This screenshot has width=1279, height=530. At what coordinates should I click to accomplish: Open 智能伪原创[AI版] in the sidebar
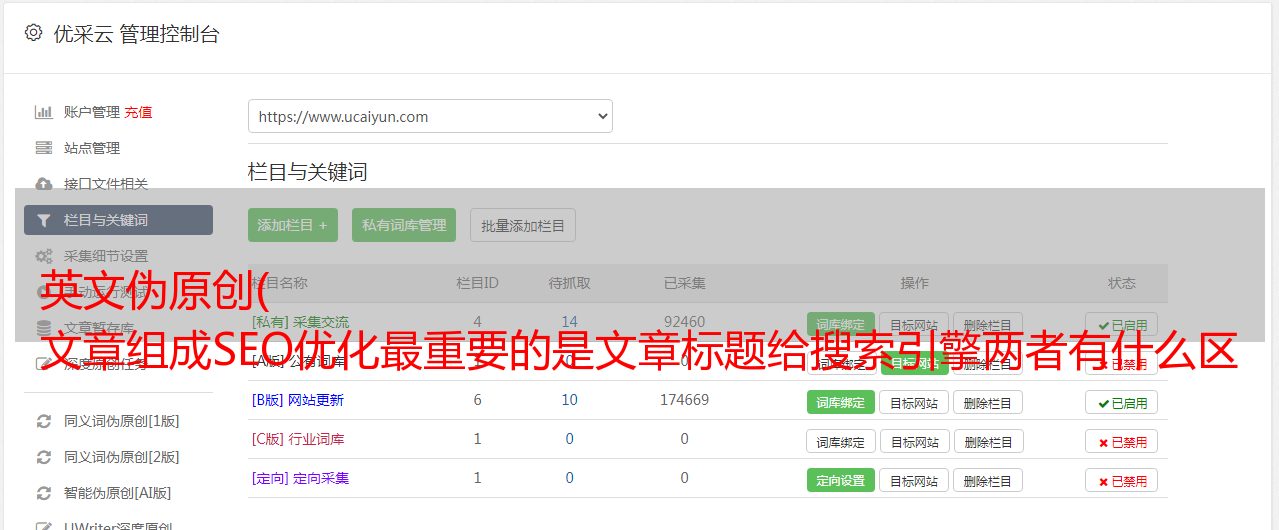click(117, 493)
